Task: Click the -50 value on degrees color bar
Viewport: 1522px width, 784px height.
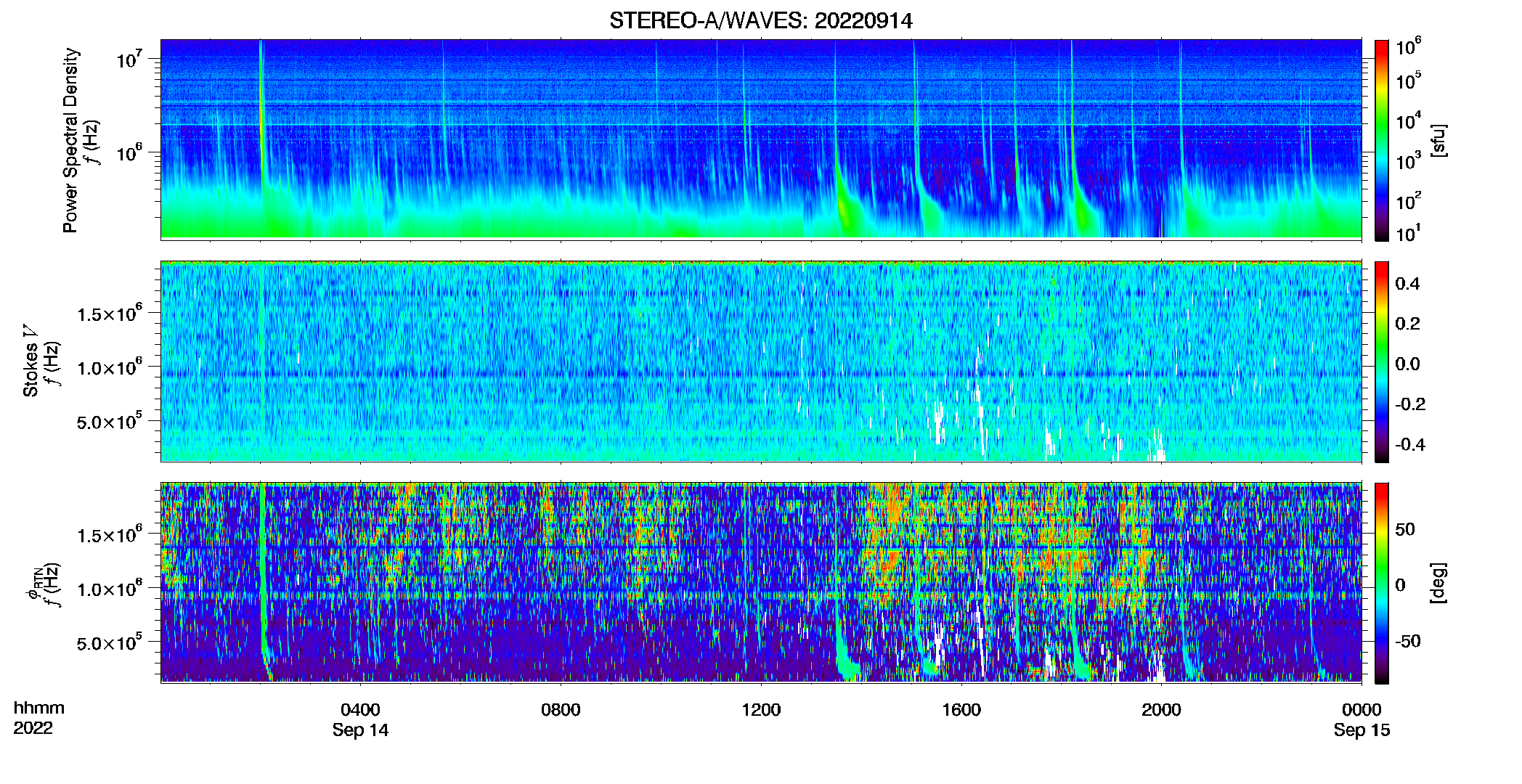Action: pos(1408,641)
